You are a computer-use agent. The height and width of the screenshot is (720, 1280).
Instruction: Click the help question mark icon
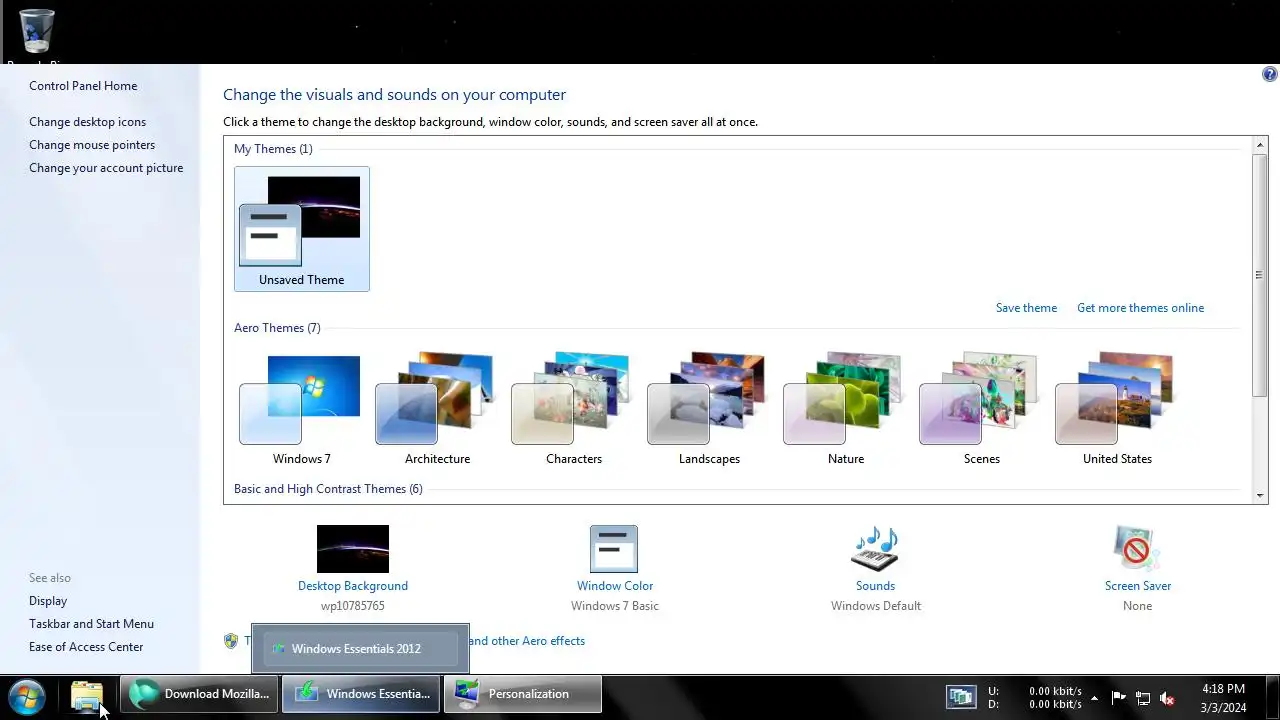[1270, 74]
